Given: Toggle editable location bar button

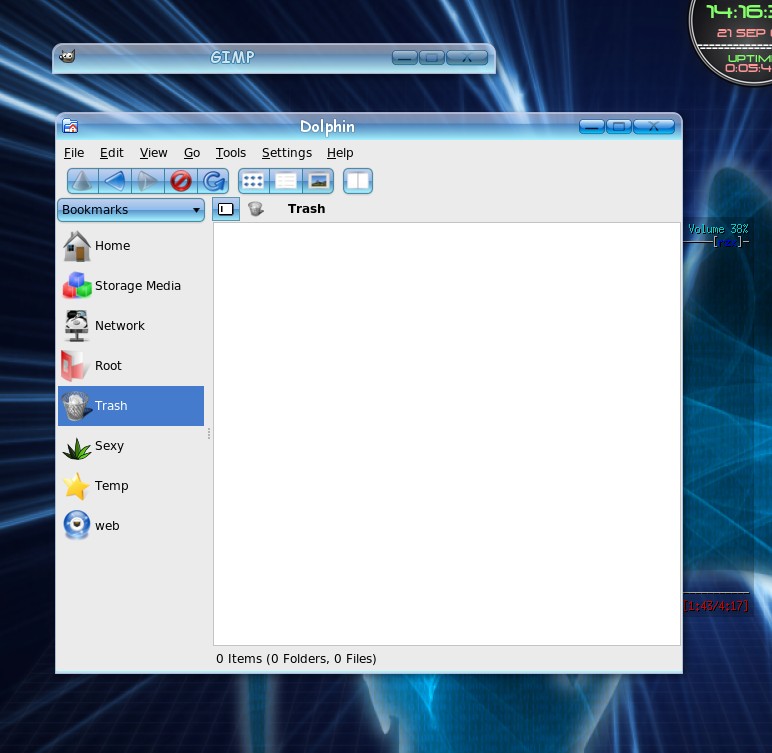Looking at the screenshot, I should pyautogui.click(x=226, y=209).
